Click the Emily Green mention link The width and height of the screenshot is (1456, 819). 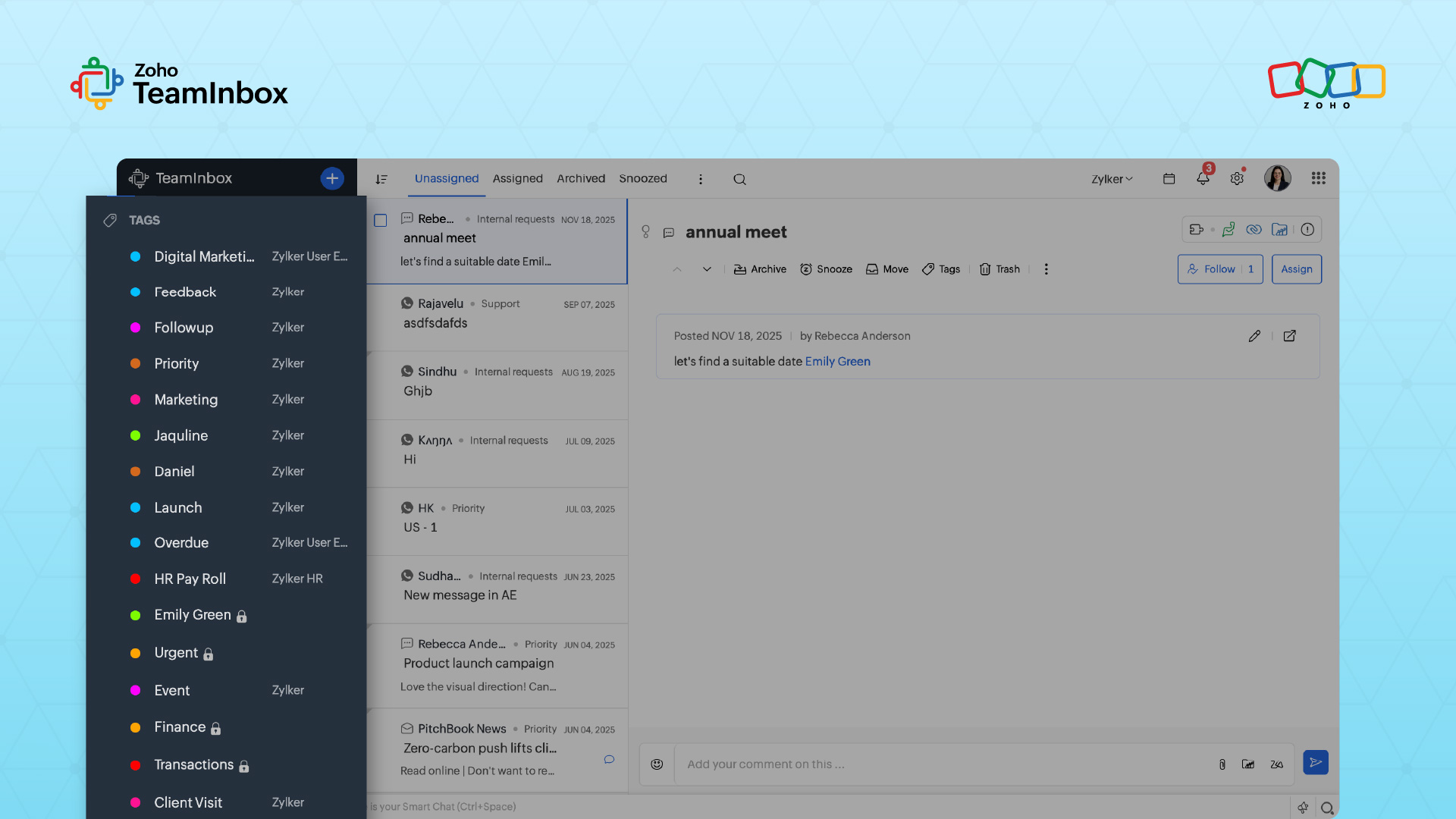(x=837, y=362)
